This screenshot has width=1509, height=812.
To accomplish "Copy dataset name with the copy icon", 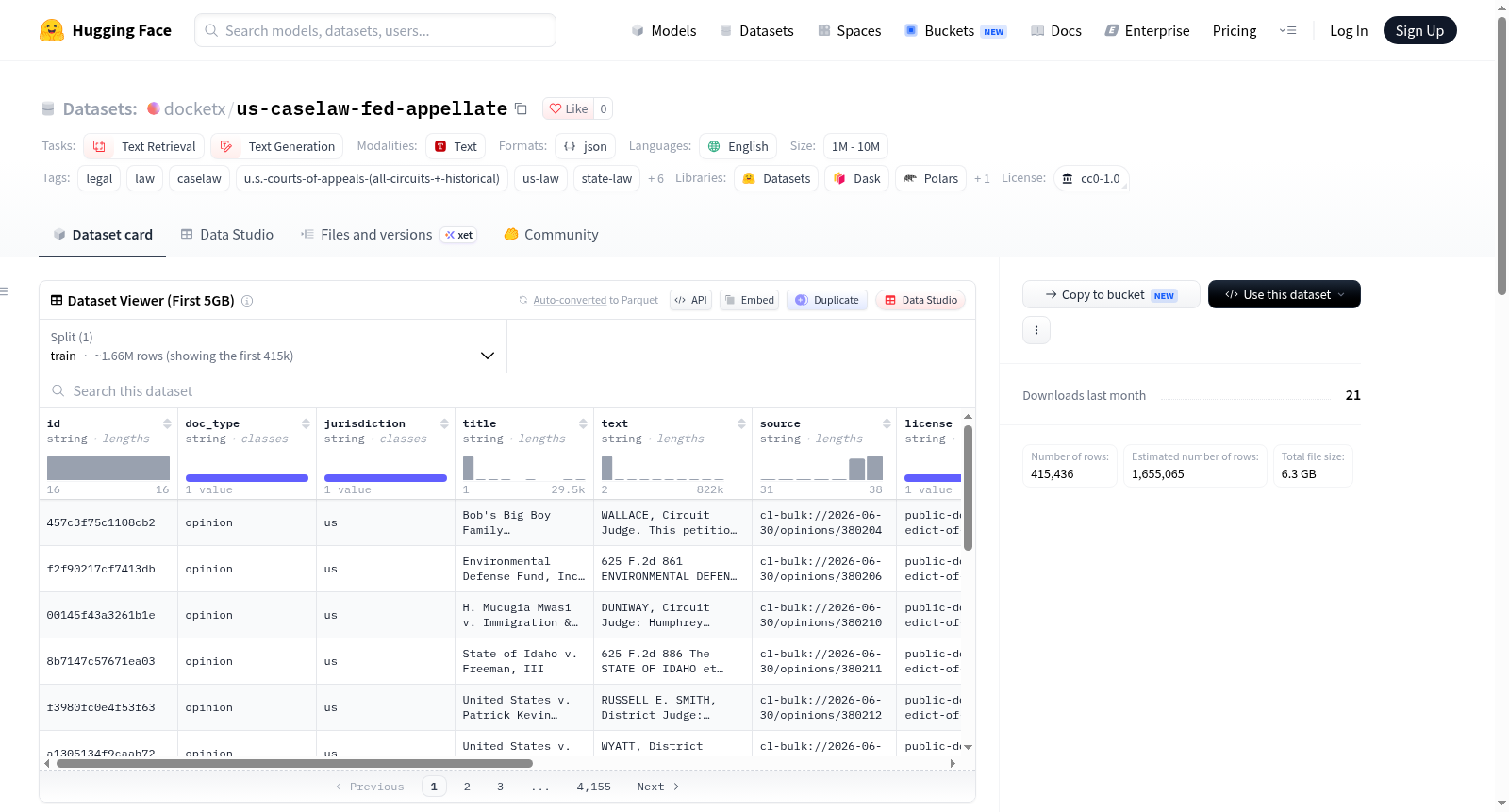I will 521,108.
